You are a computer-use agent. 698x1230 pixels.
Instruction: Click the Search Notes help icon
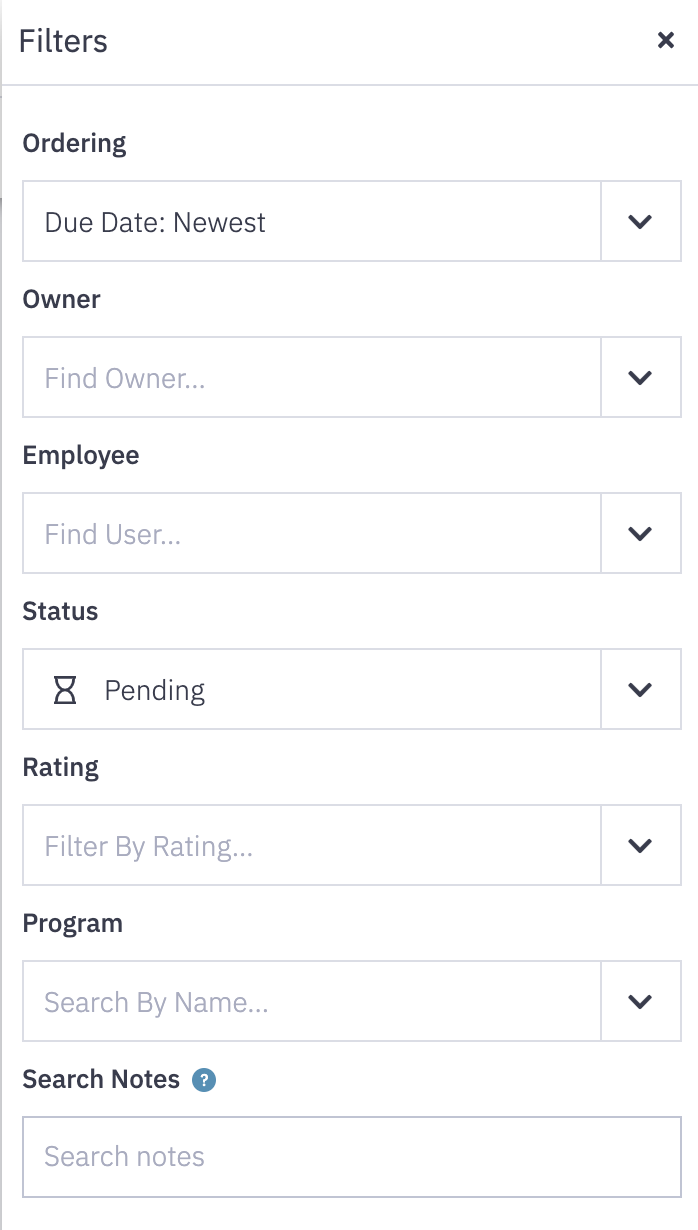tap(204, 1080)
